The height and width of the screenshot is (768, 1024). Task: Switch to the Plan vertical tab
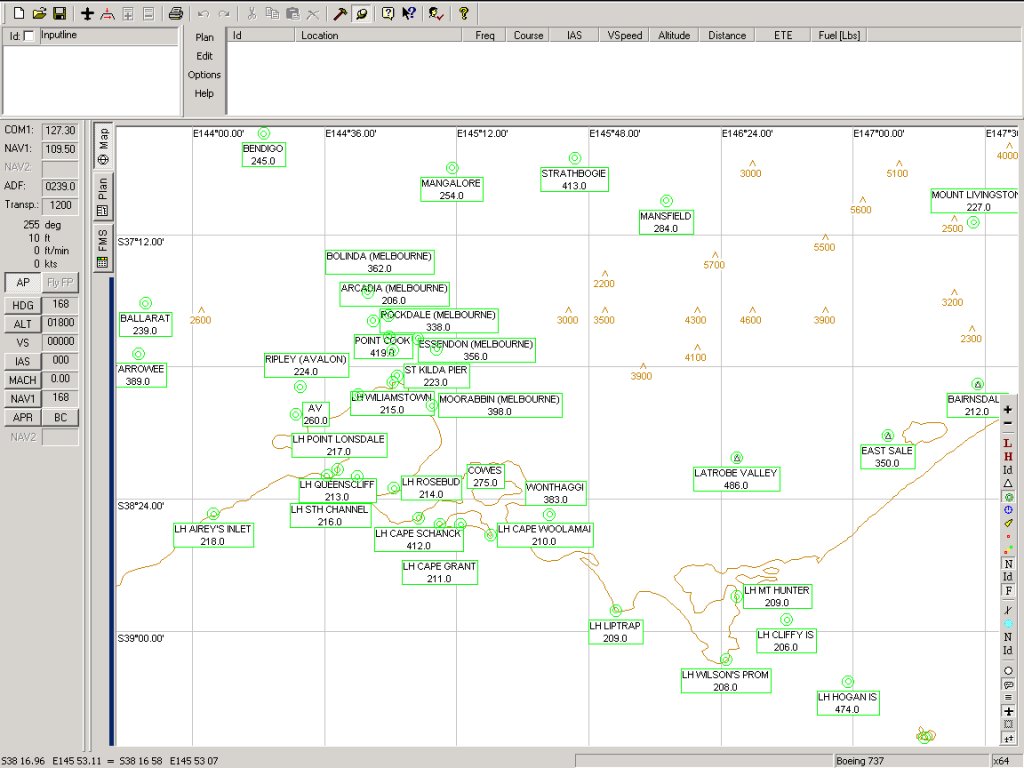tap(103, 197)
